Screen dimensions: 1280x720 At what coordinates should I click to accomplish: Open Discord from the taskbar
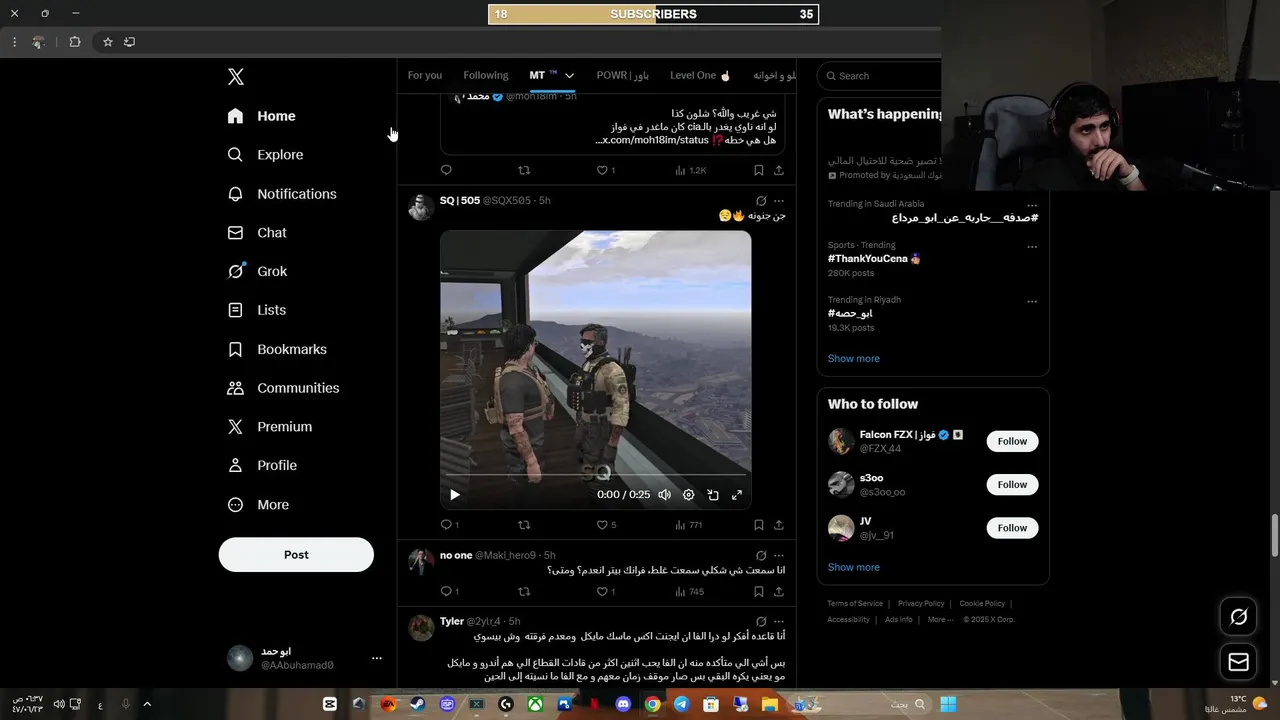click(x=623, y=704)
